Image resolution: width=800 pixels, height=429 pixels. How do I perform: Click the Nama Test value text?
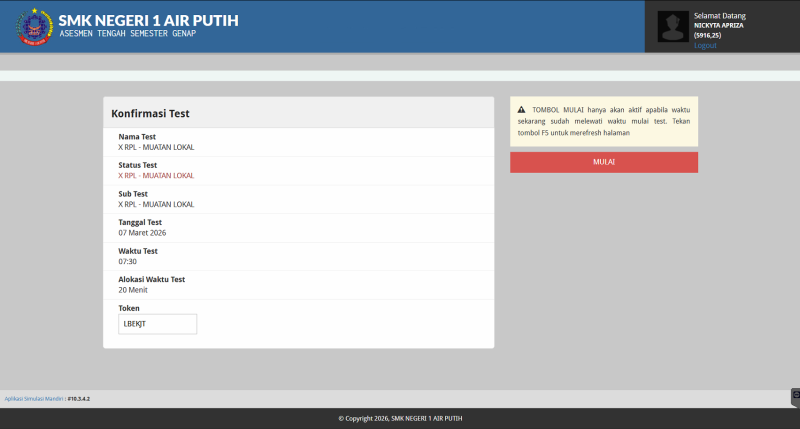pos(156,147)
